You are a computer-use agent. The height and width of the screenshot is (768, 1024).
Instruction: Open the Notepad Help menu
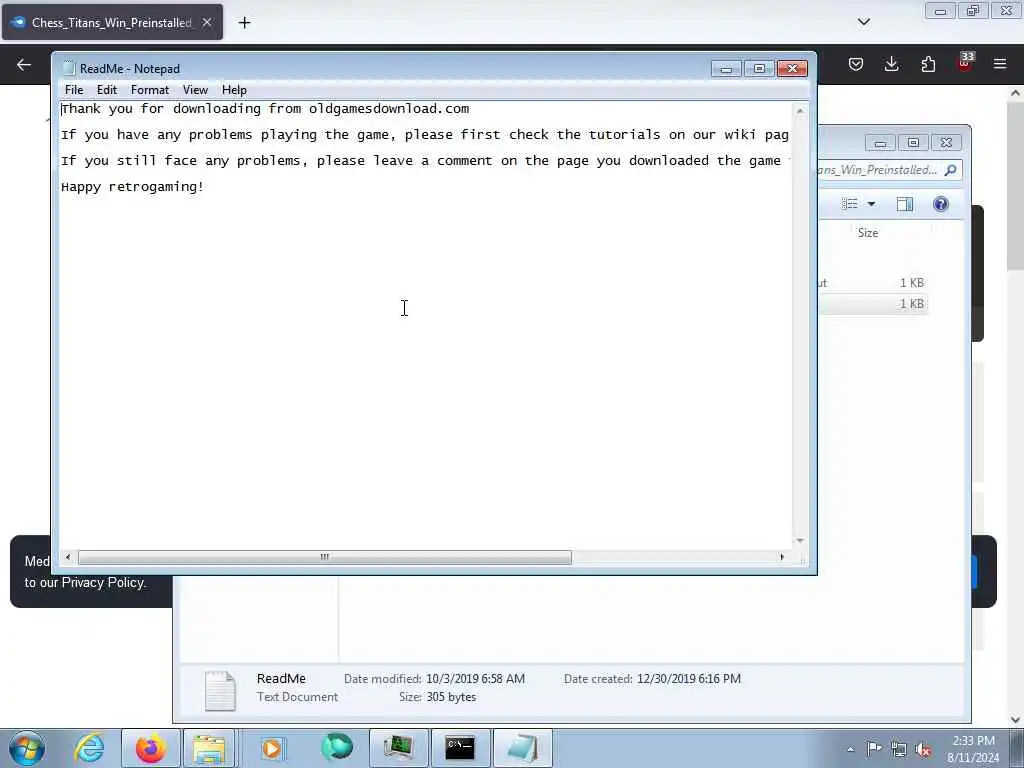(x=234, y=89)
